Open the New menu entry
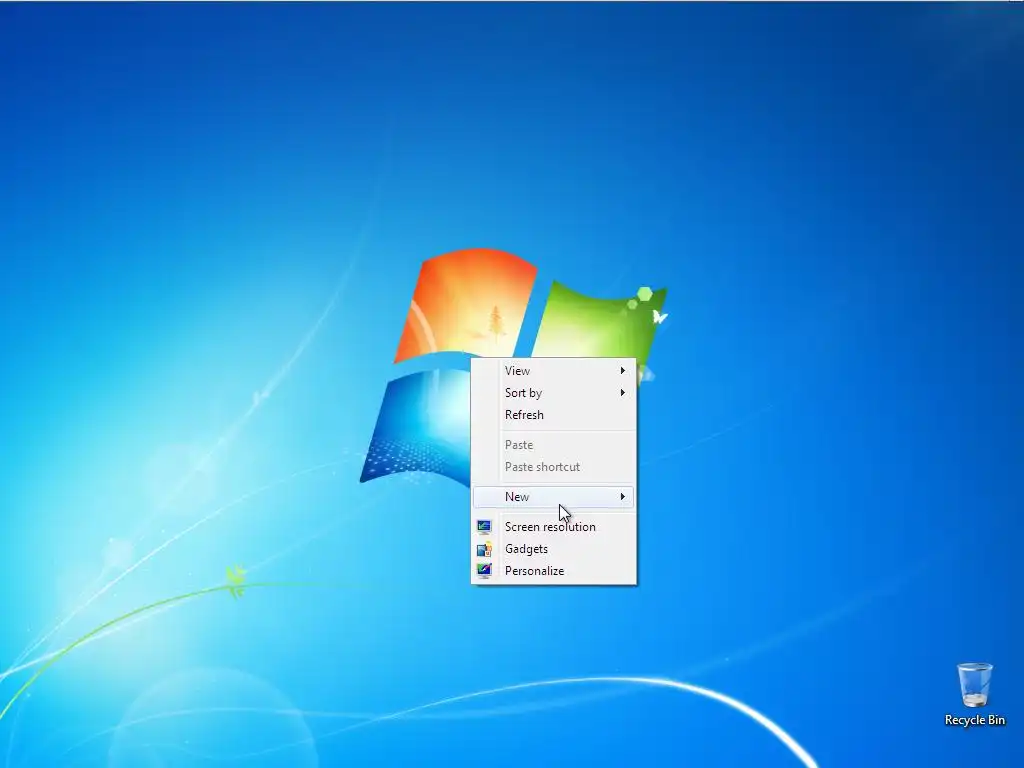This screenshot has width=1024, height=768. tap(553, 497)
